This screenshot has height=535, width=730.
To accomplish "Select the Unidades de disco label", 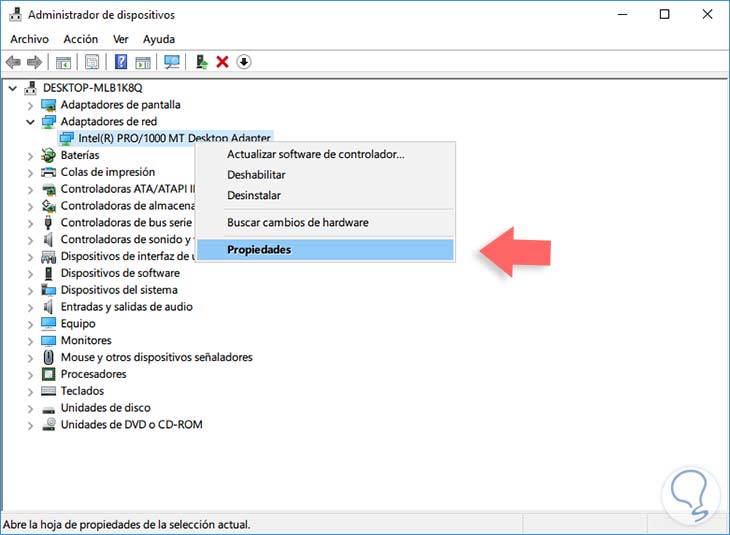I will click(106, 407).
